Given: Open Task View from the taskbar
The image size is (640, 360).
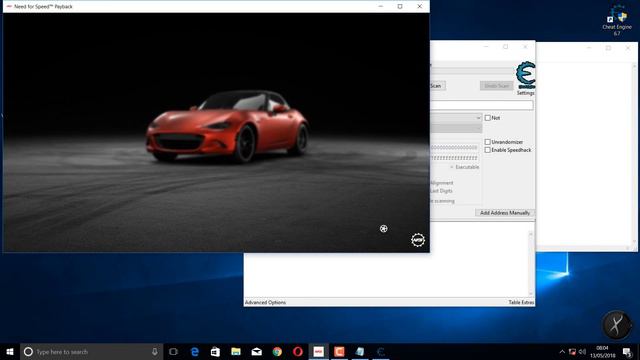Looking at the screenshot, I should coord(173,351).
